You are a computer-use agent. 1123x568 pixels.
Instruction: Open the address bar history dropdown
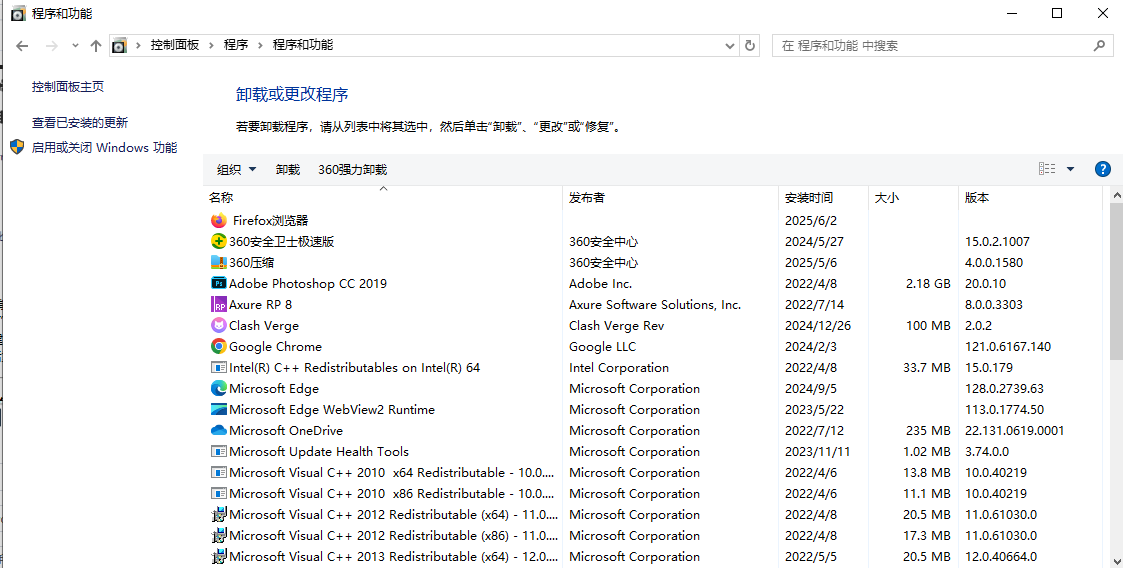[730, 46]
